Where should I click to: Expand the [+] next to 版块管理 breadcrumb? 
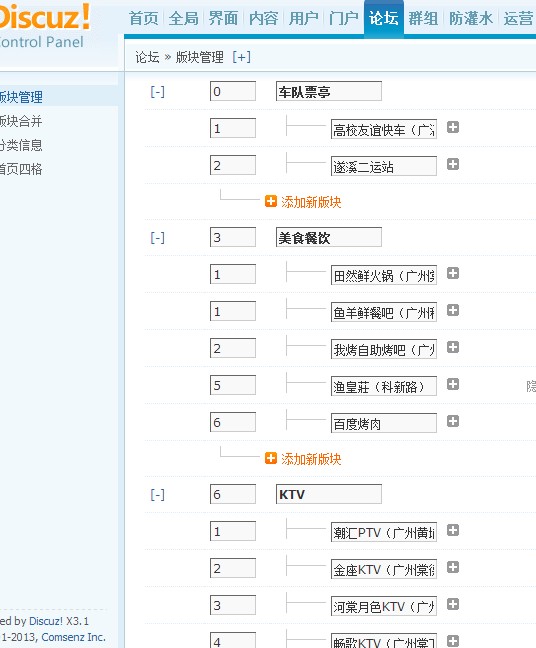(x=241, y=57)
